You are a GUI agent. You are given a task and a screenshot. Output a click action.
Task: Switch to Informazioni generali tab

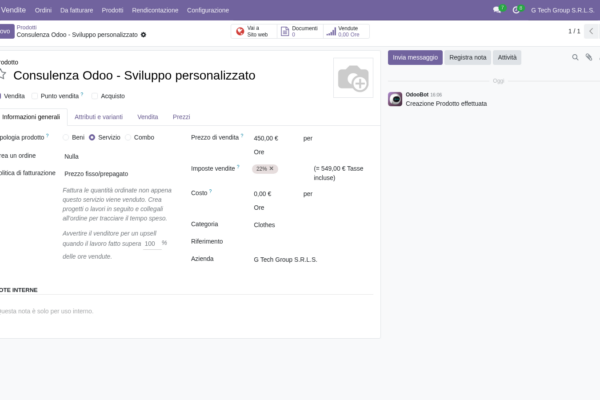[31, 117]
